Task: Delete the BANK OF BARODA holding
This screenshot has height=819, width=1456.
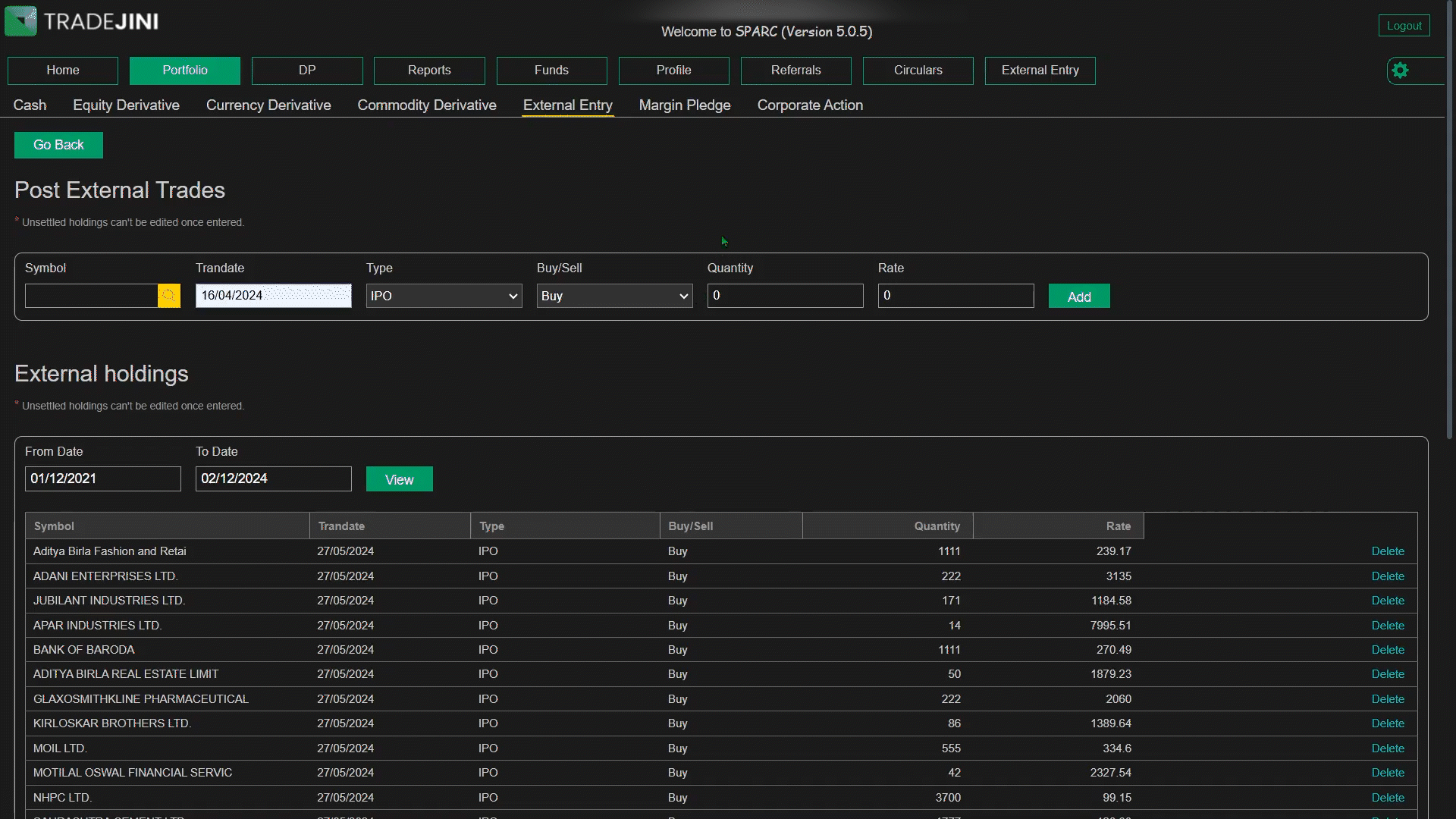Action: pyautogui.click(x=1387, y=650)
